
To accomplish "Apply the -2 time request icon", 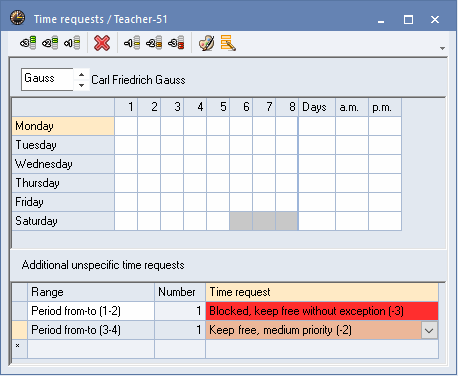I will point(154,43).
